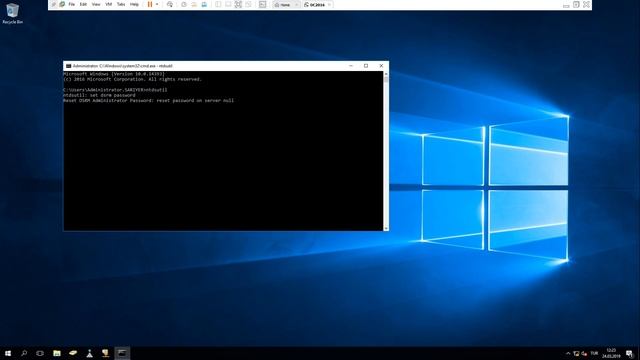The width and height of the screenshot is (640, 360).
Task: Click the cmd window scrollbar up arrow
Action: 386,74
